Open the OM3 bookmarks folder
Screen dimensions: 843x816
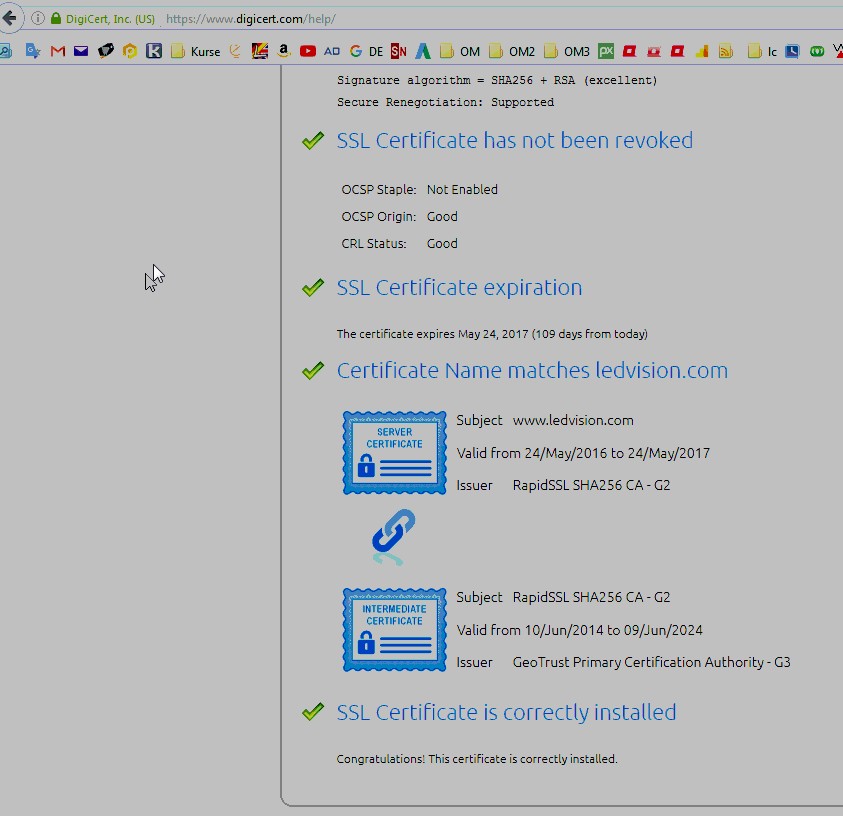pos(567,51)
